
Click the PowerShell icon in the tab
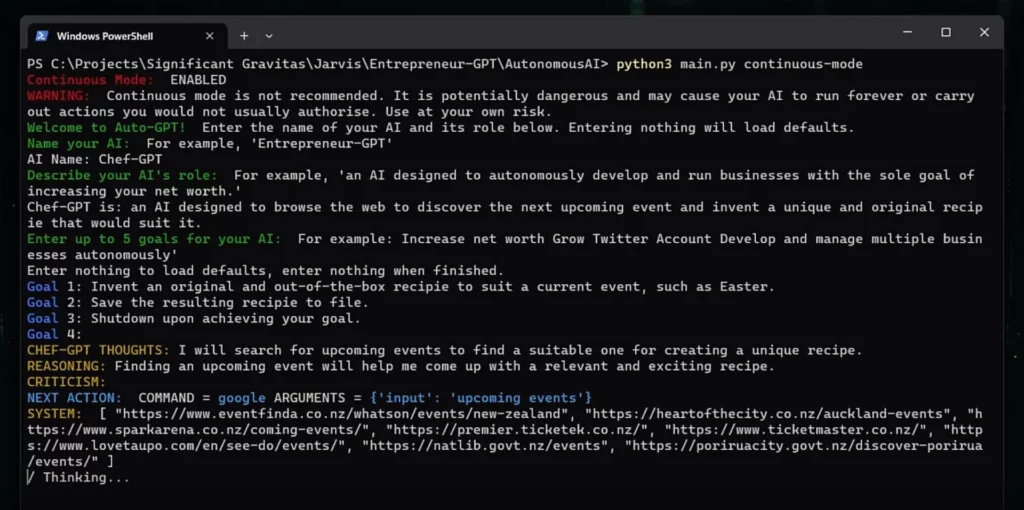(x=41, y=36)
